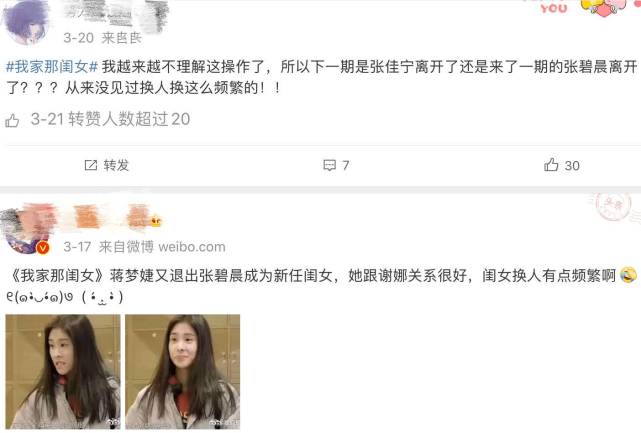Click the orange V verification badge

pos(43,248)
